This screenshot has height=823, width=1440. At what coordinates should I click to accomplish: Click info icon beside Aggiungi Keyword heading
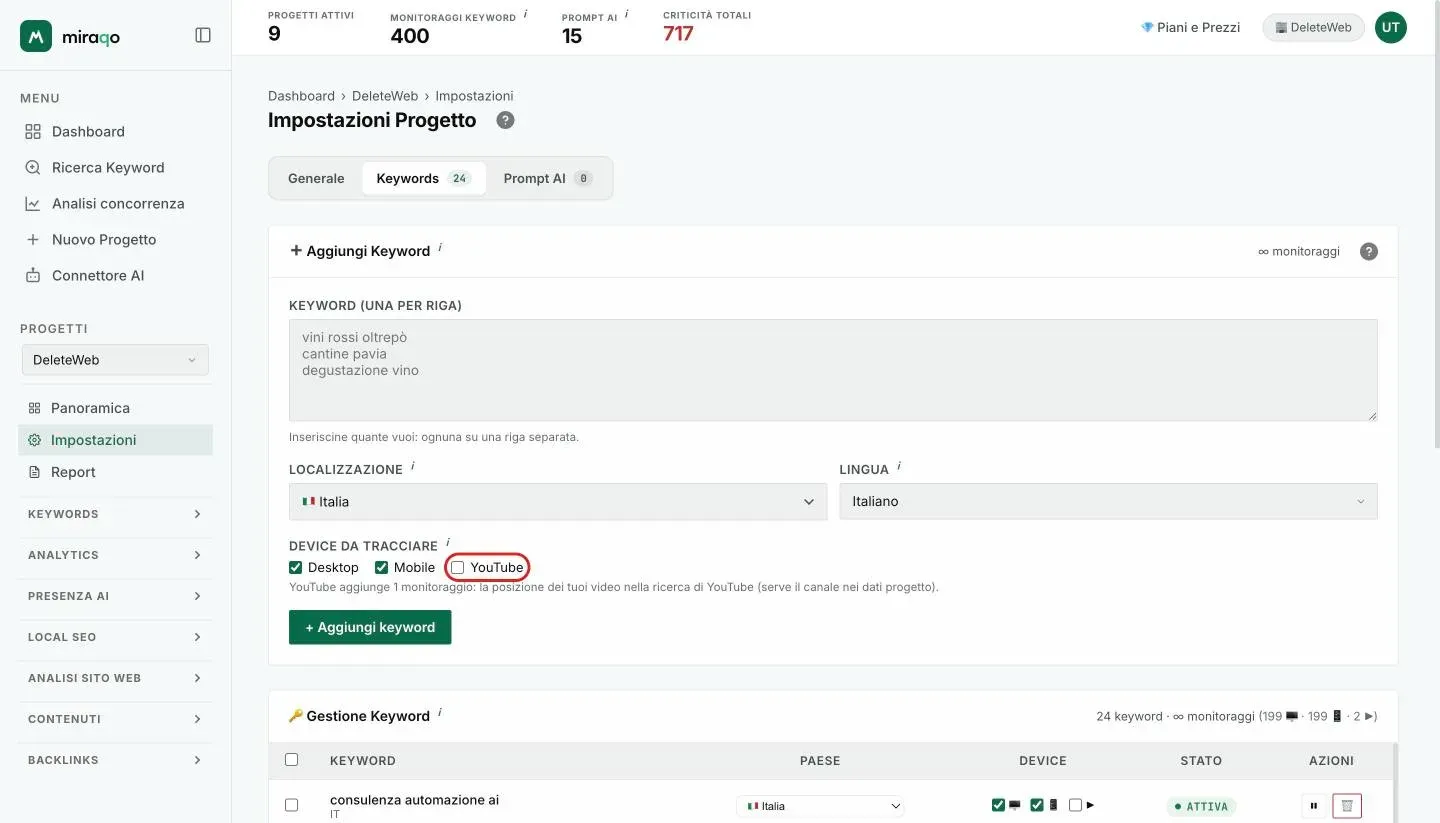click(440, 247)
